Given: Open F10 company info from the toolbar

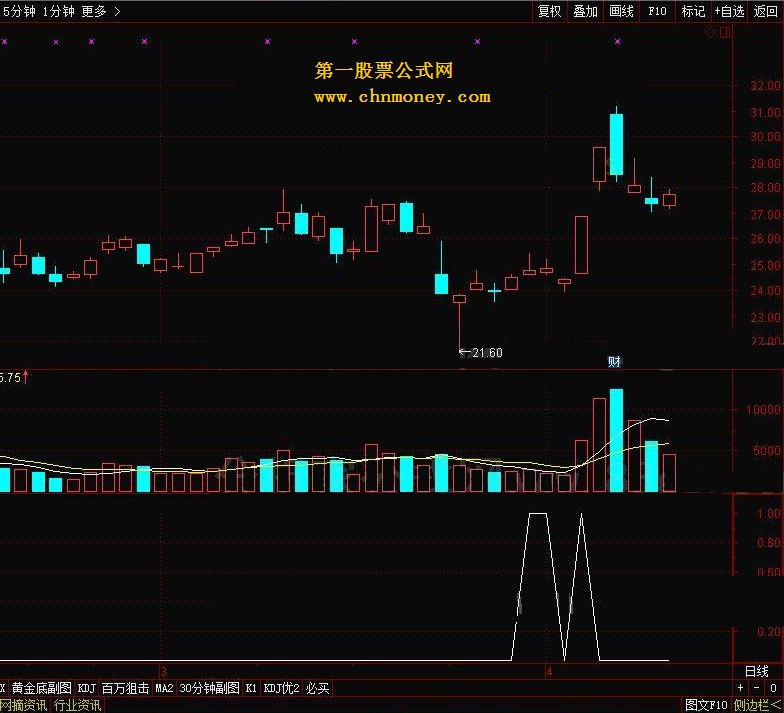Looking at the screenshot, I should tap(657, 11).
